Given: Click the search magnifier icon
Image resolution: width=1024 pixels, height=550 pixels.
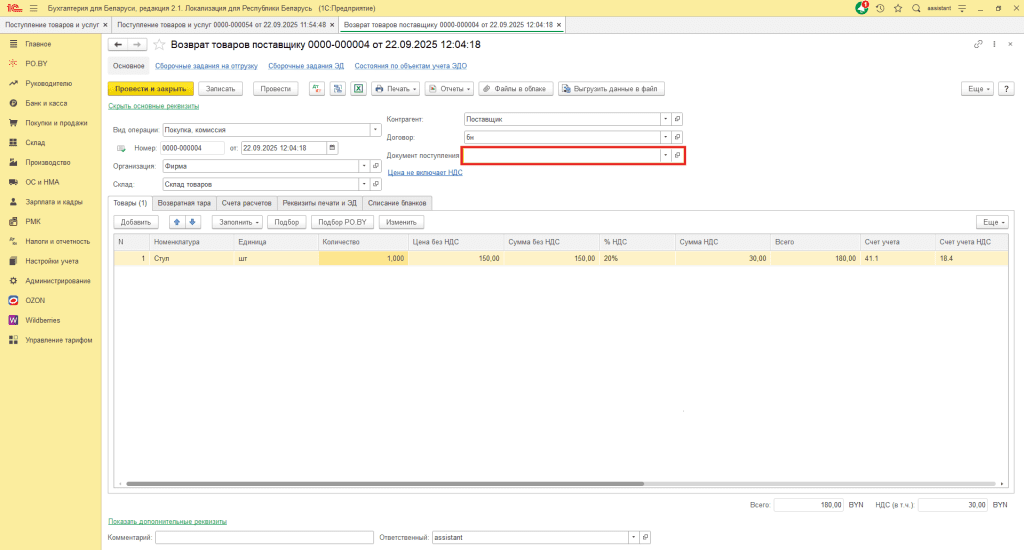Looking at the screenshot, I should (x=916, y=8).
